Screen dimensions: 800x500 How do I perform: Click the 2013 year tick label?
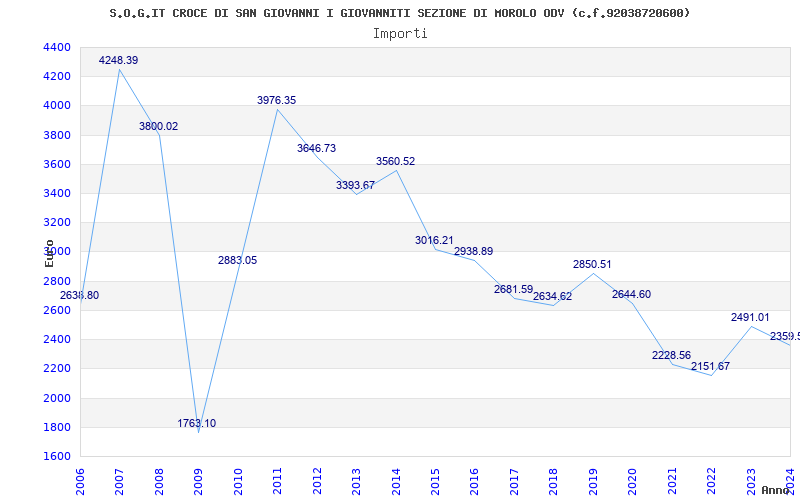[x=356, y=481]
